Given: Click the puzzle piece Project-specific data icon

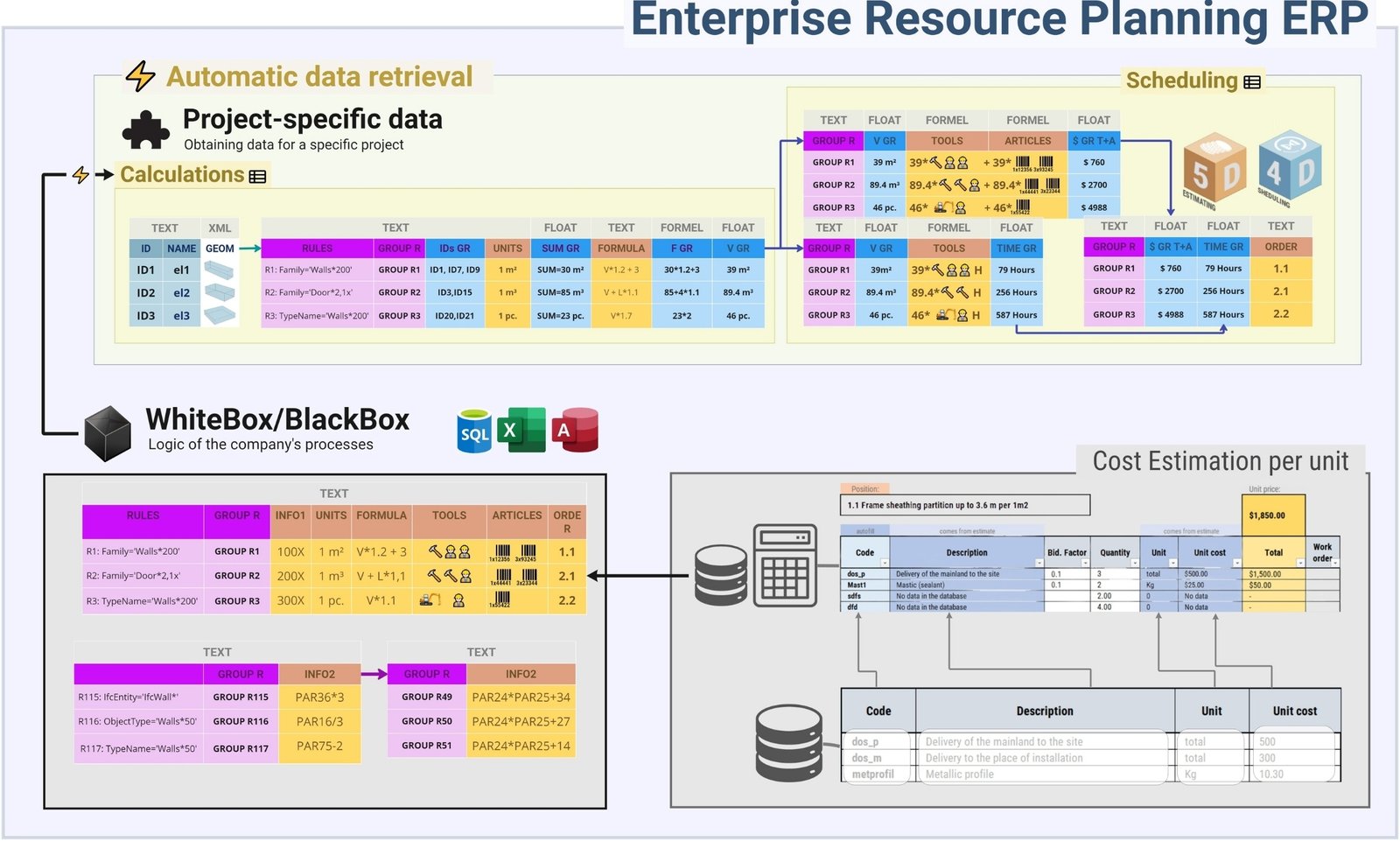Looking at the screenshot, I should pos(146,130).
